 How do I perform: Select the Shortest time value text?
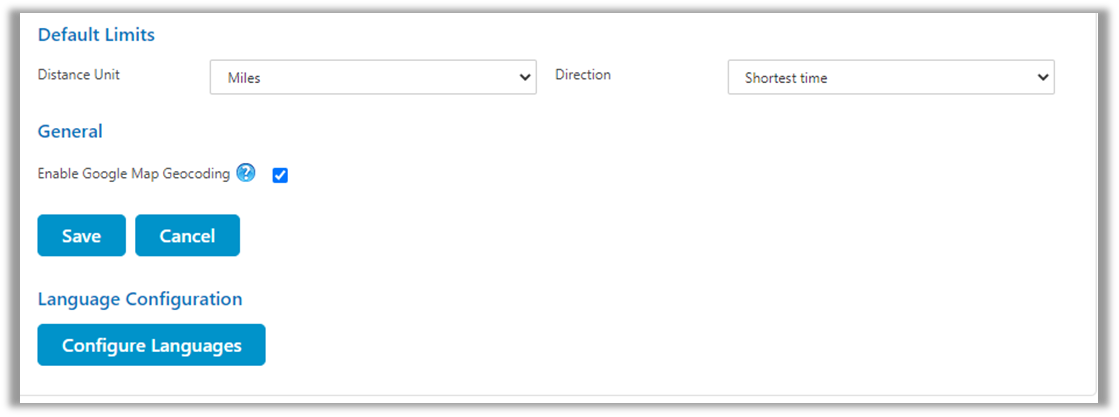[786, 78]
